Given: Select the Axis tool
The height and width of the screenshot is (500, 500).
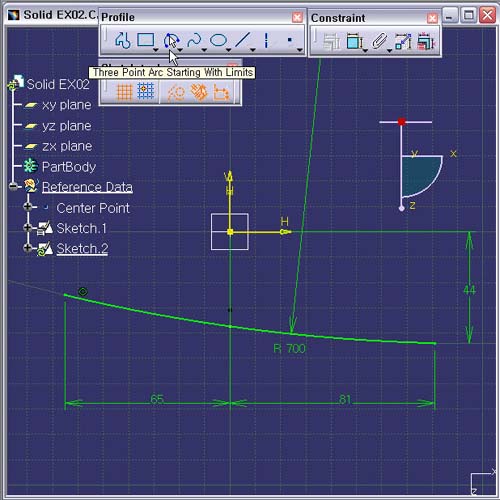Looking at the screenshot, I should click(x=266, y=40).
